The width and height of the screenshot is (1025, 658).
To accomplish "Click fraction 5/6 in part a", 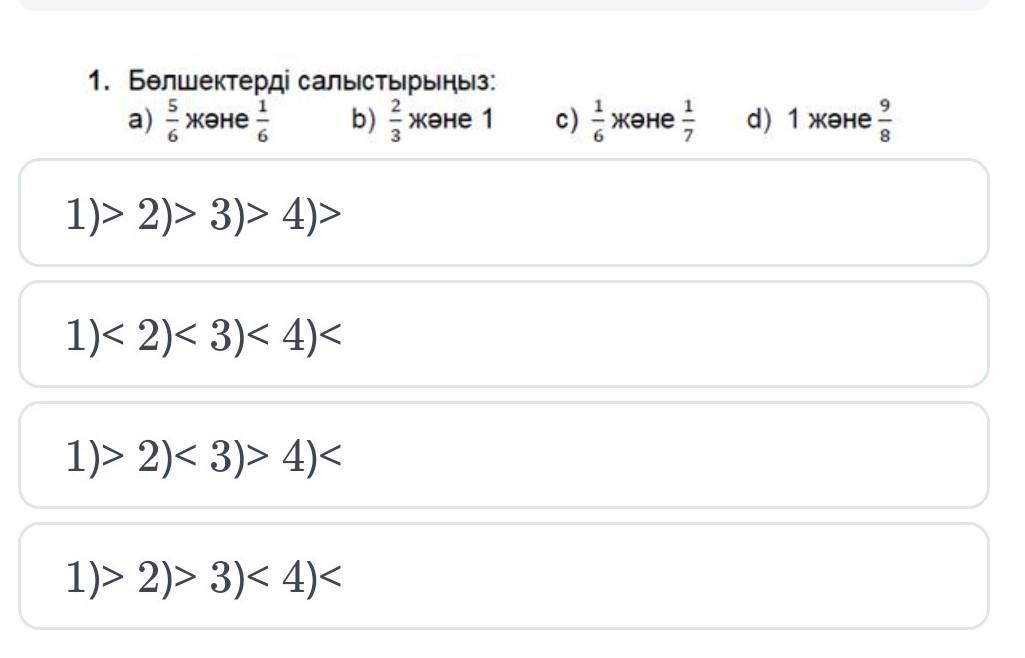I will pos(173,120).
